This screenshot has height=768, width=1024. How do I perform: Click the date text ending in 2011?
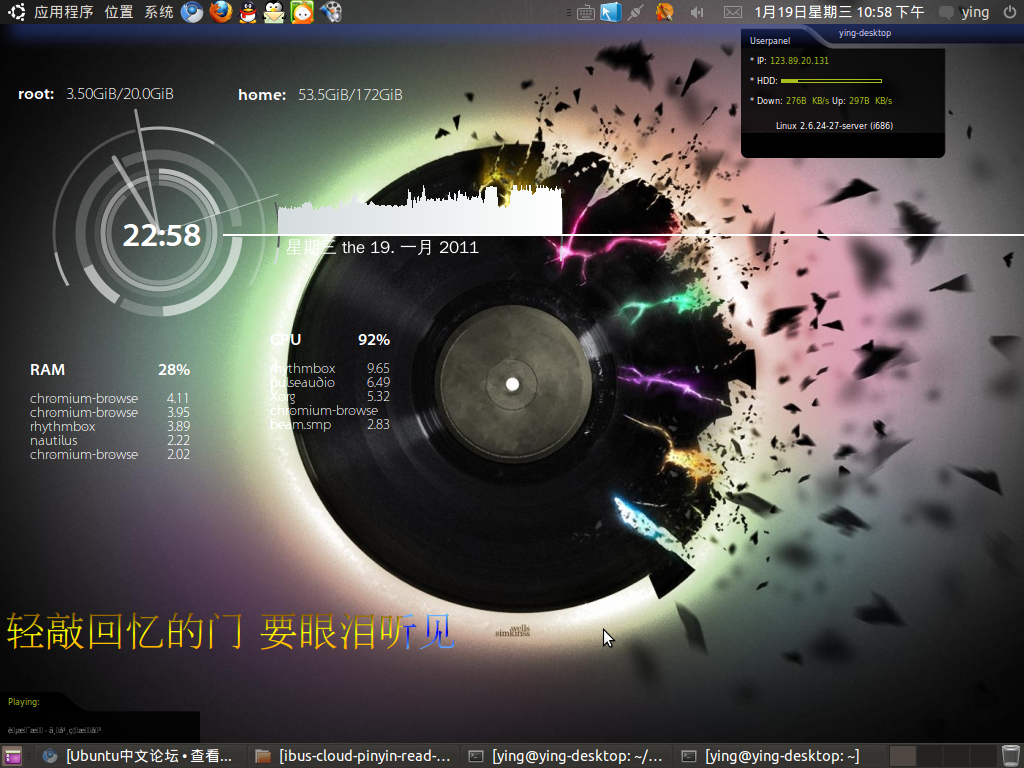click(382, 248)
